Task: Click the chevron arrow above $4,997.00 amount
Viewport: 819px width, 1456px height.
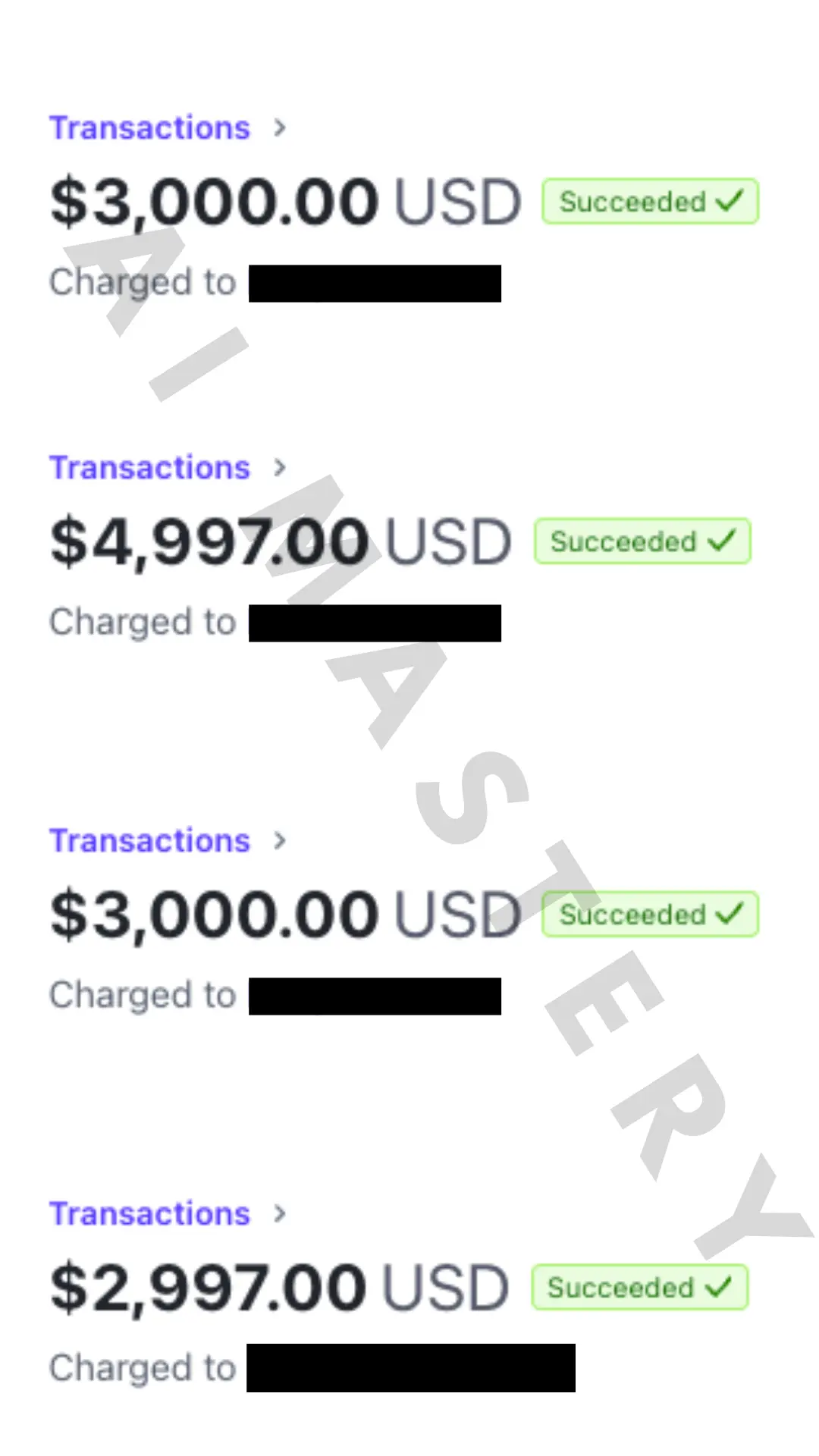Action: click(280, 468)
